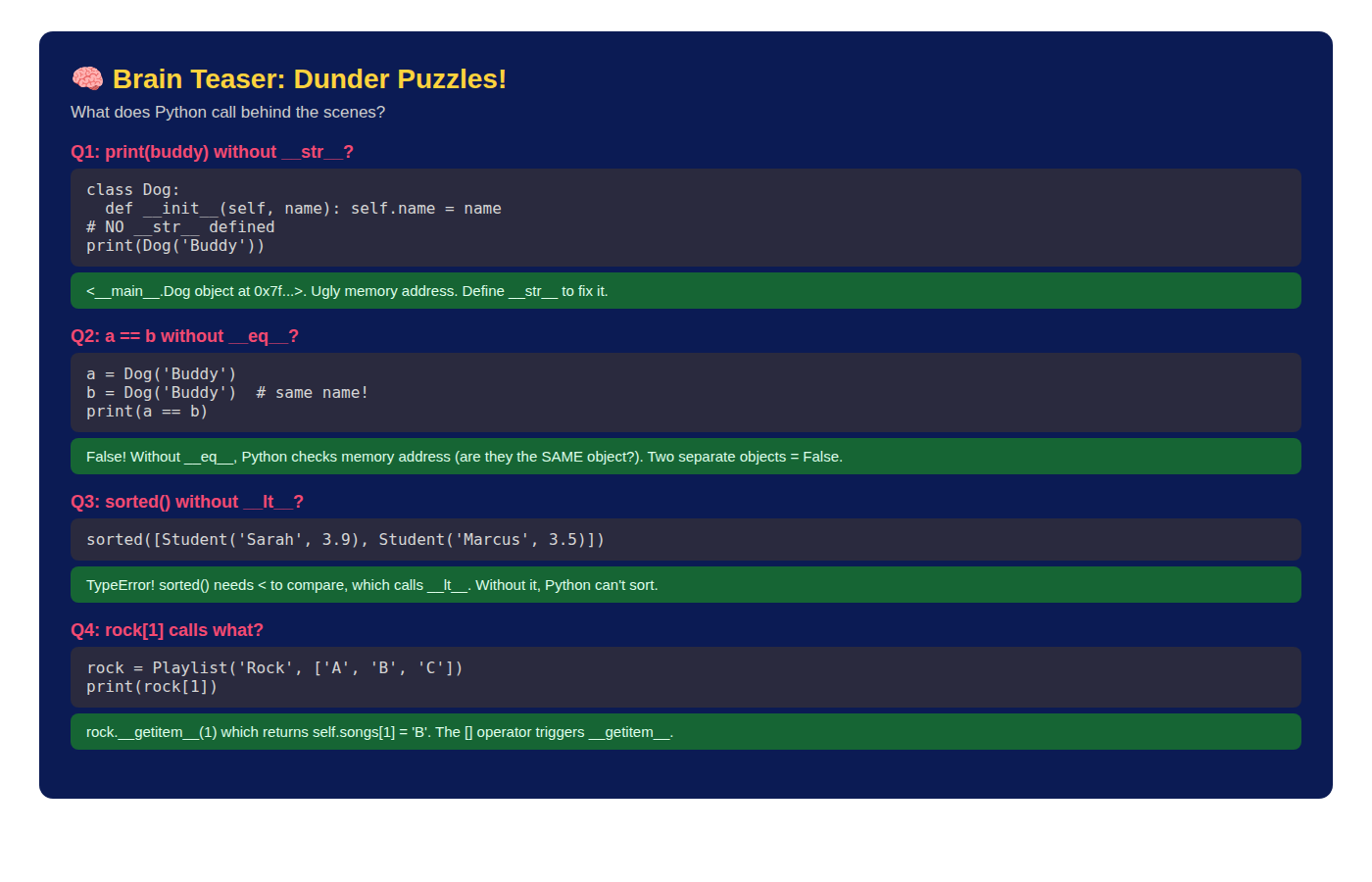Click the def __init__ line in Dog class
Image resolution: width=1372 pixels, height=882 pixels.
[x=303, y=209]
